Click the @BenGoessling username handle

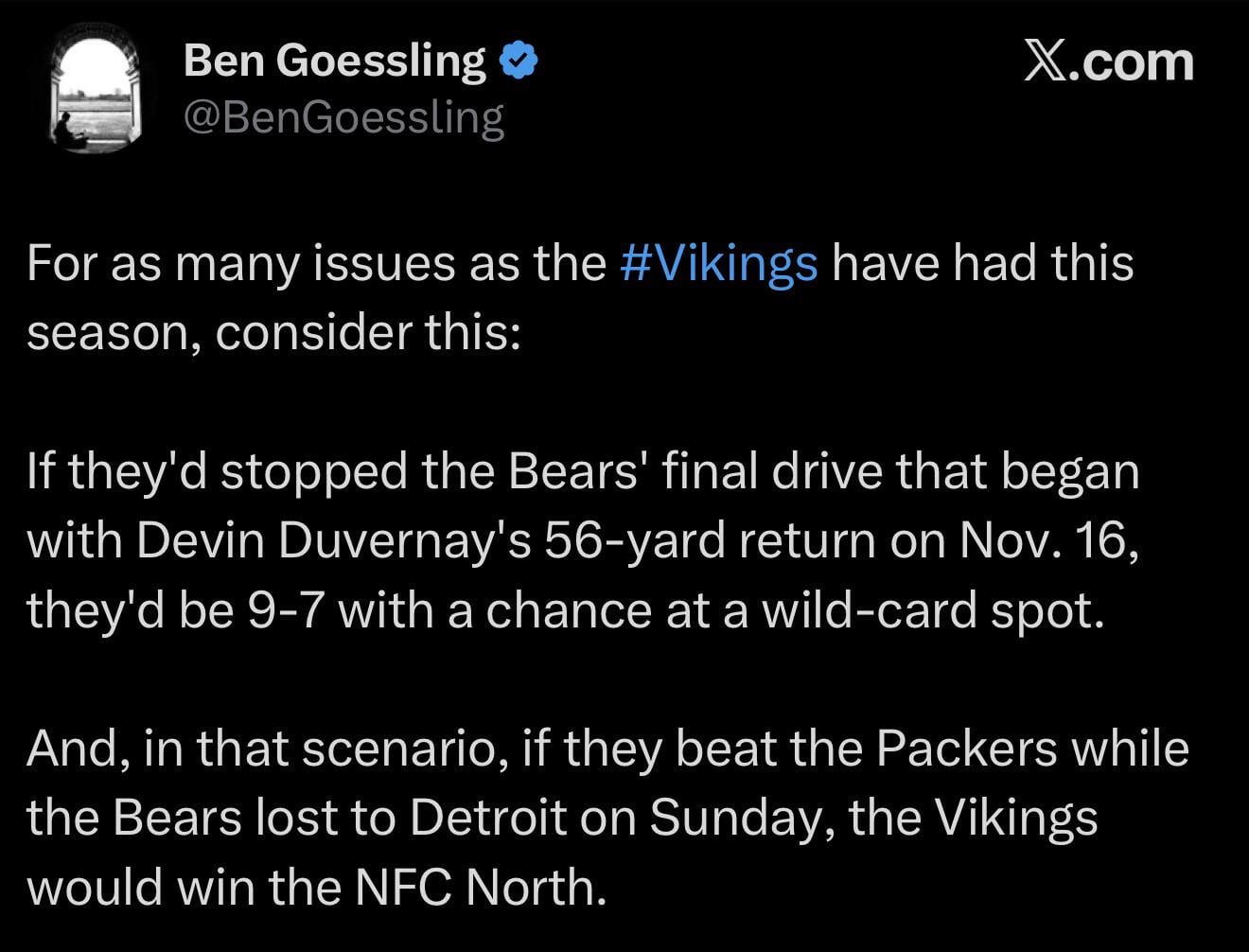344,116
